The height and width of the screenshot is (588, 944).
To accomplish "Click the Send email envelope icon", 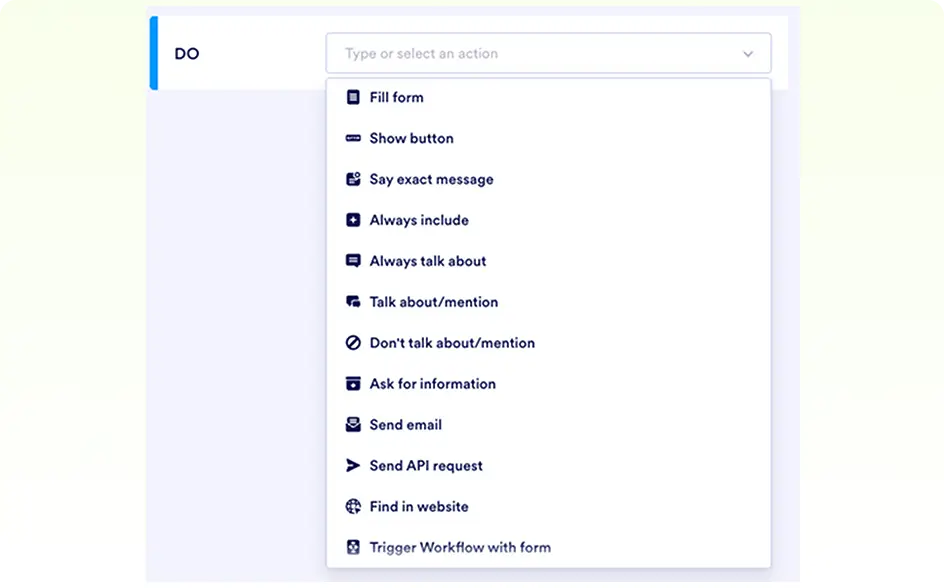I will click(x=352, y=425).
